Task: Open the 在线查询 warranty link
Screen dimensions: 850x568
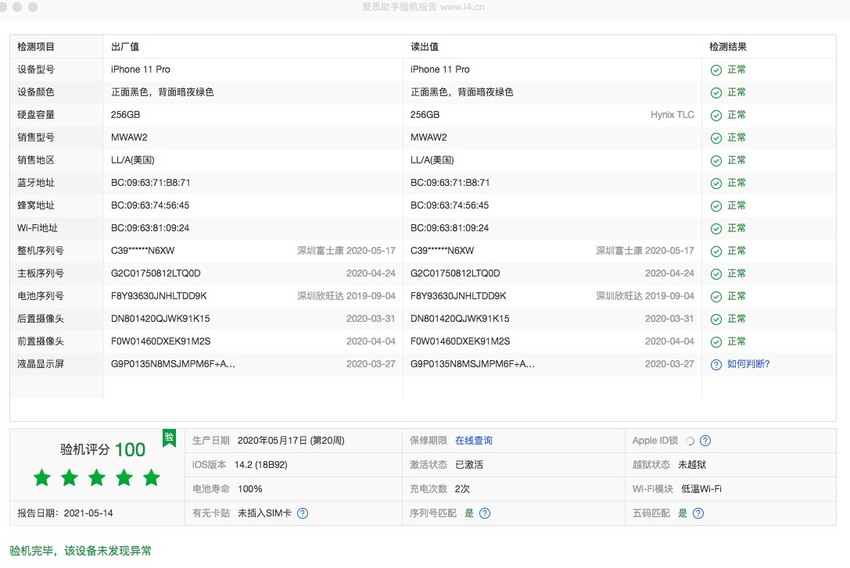Action: pos(473,441)
